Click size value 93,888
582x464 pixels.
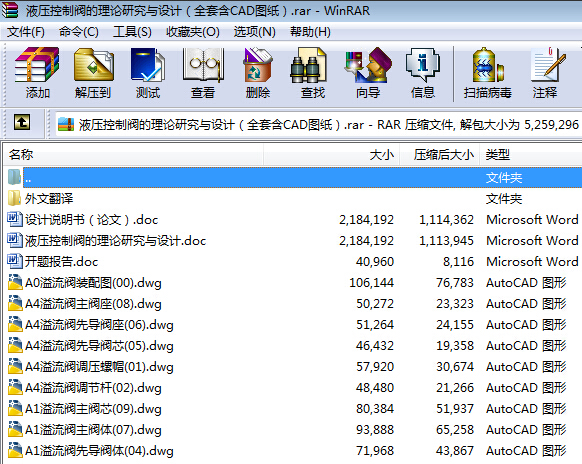(375, 430)
